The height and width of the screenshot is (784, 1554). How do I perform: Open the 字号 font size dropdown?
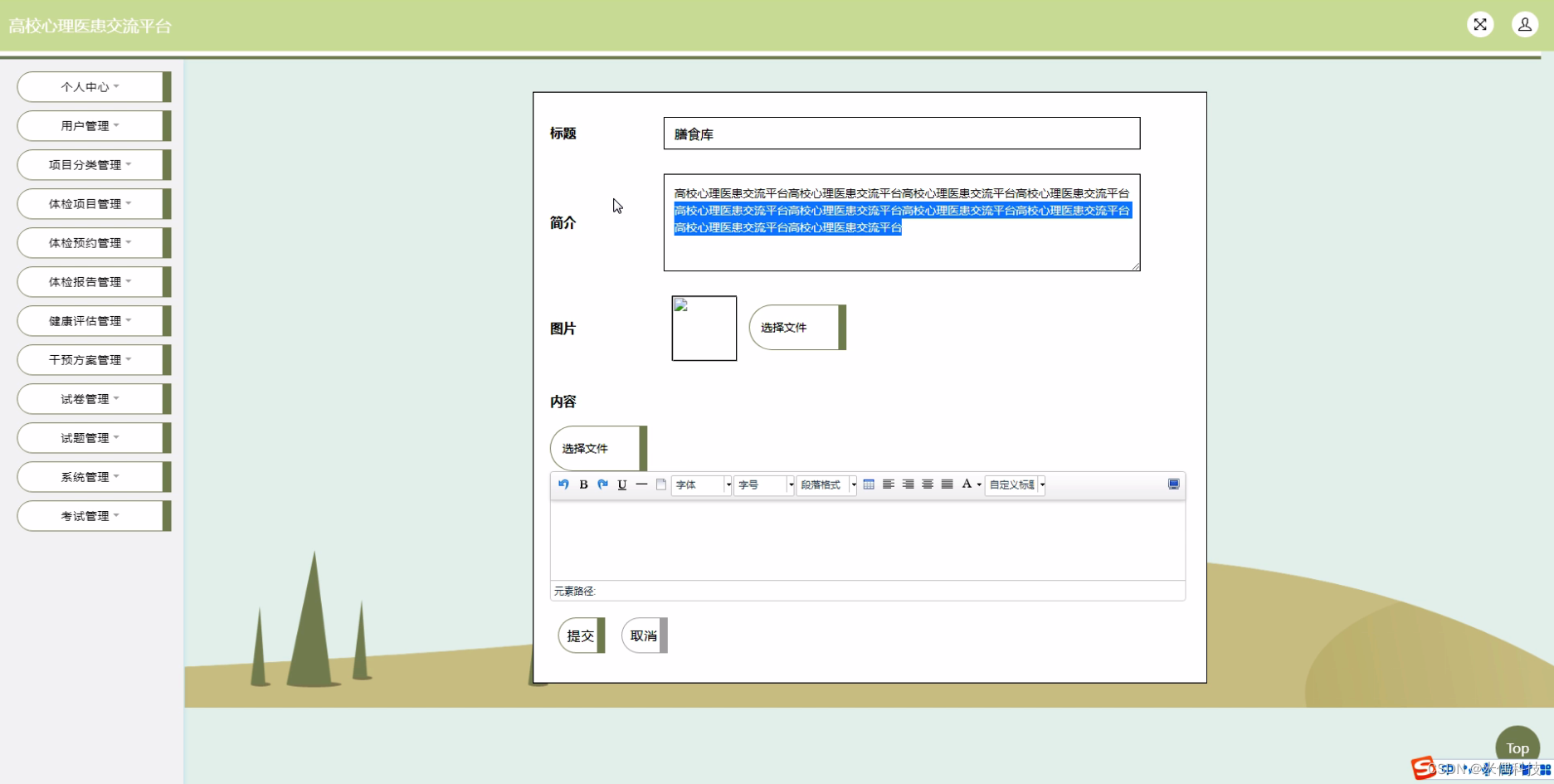pos(764,485)
